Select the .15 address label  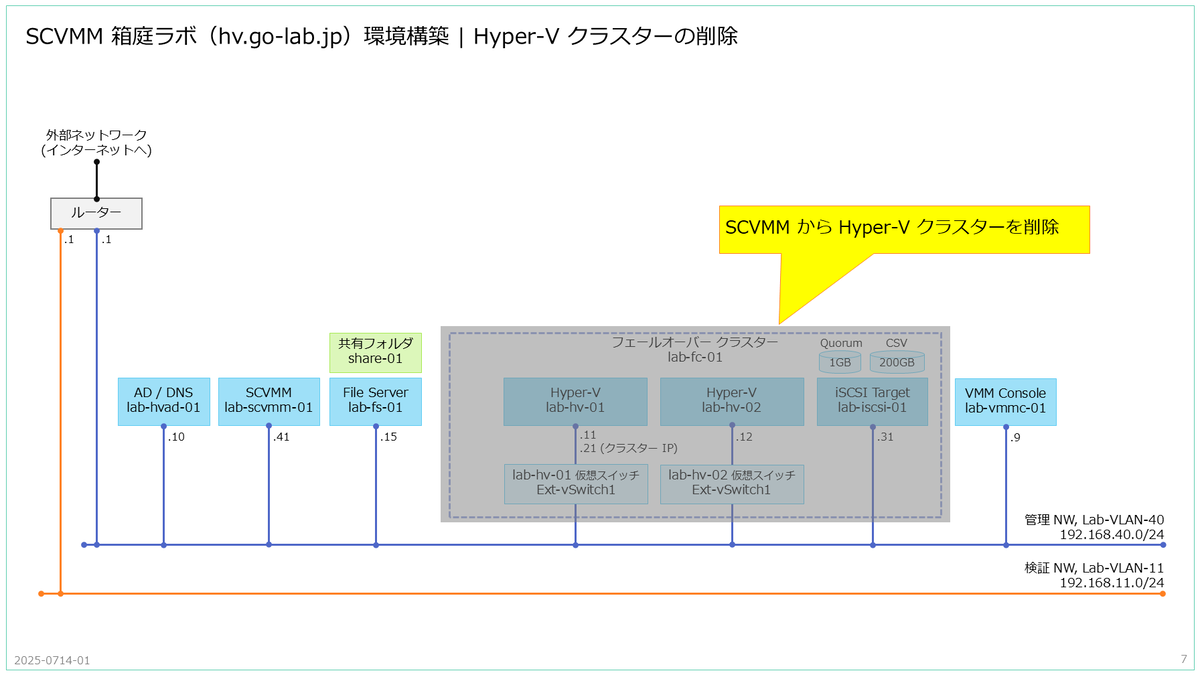point(389,437)
